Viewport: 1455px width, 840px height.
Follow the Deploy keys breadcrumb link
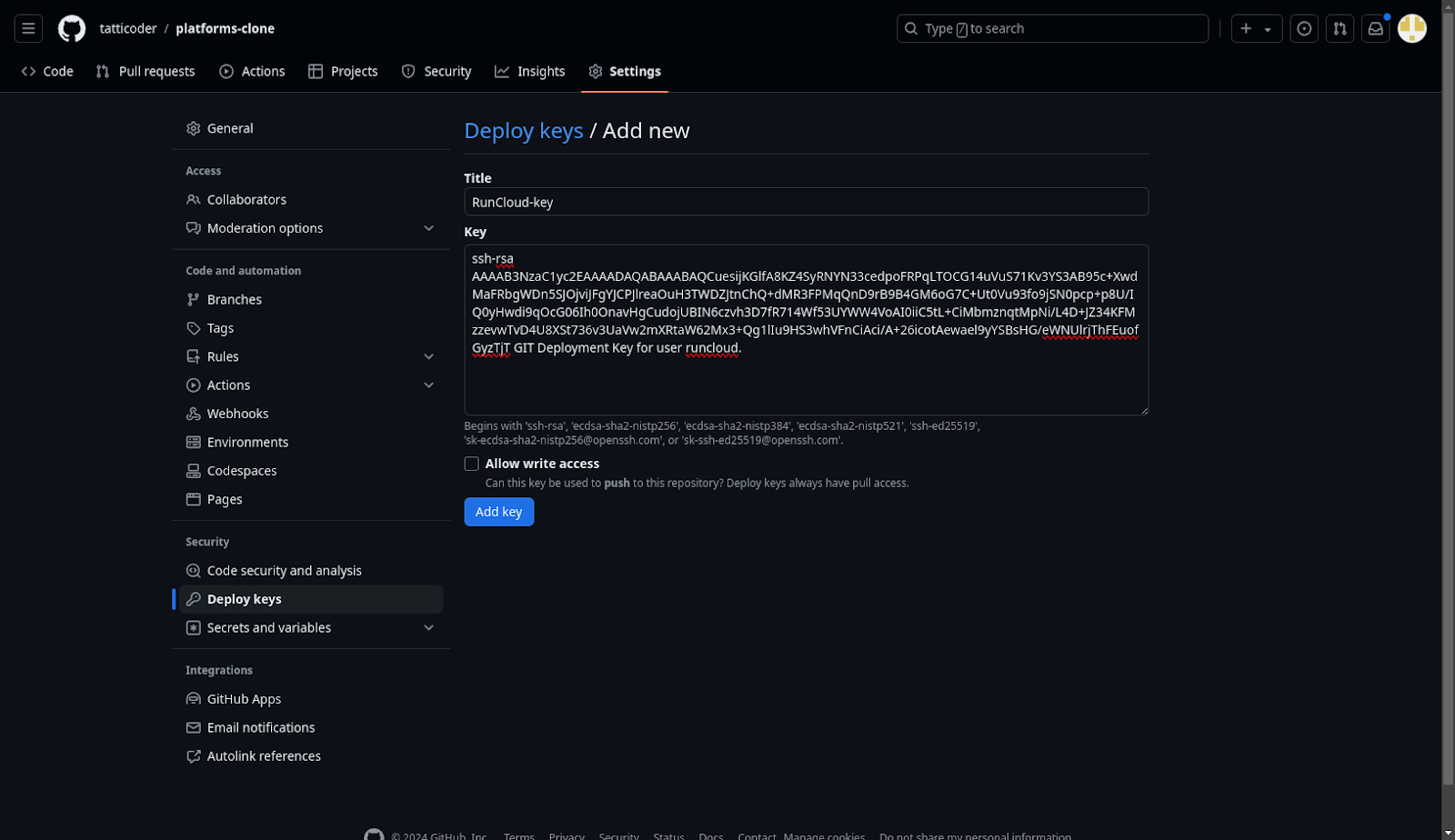(523, 131)
